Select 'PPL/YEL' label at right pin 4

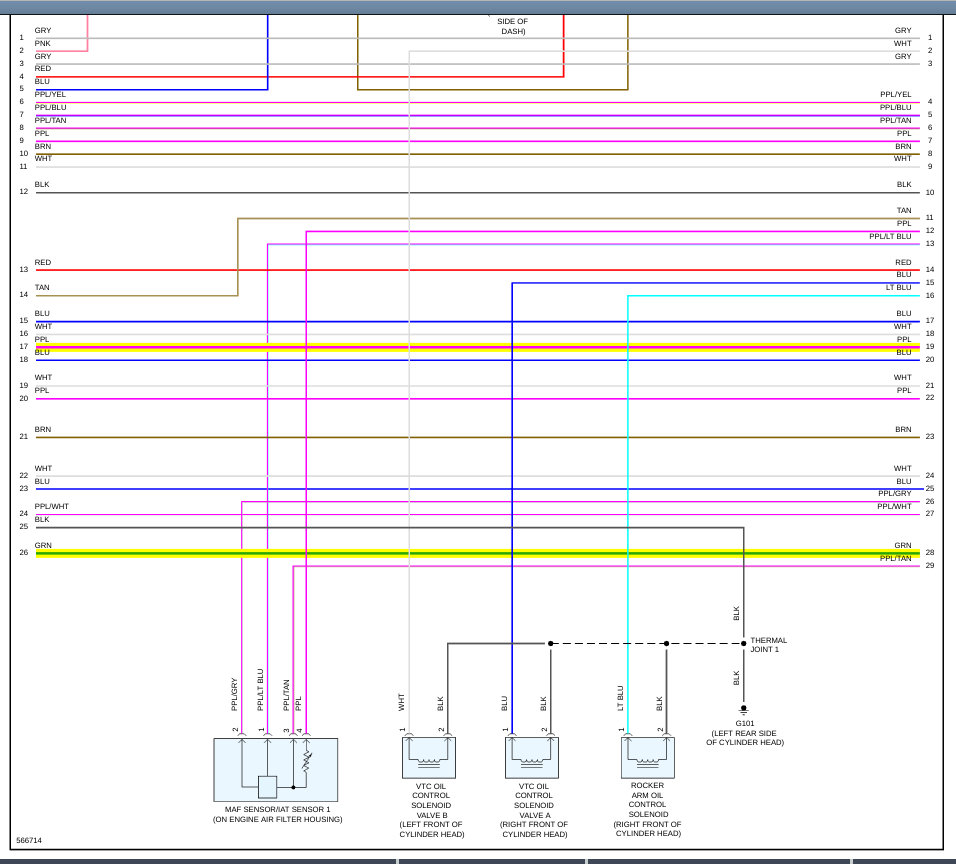(896, 94)
